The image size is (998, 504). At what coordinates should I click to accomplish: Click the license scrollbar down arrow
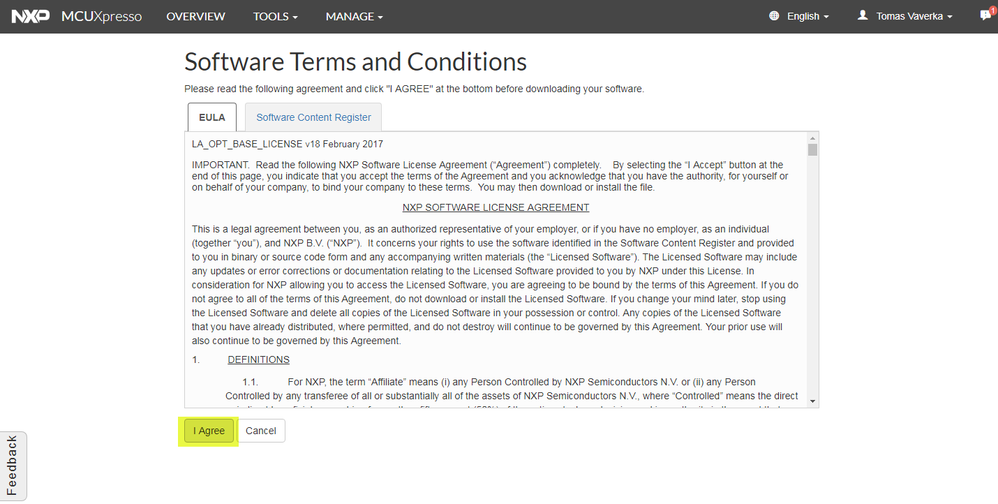click(x=813, y=401)
